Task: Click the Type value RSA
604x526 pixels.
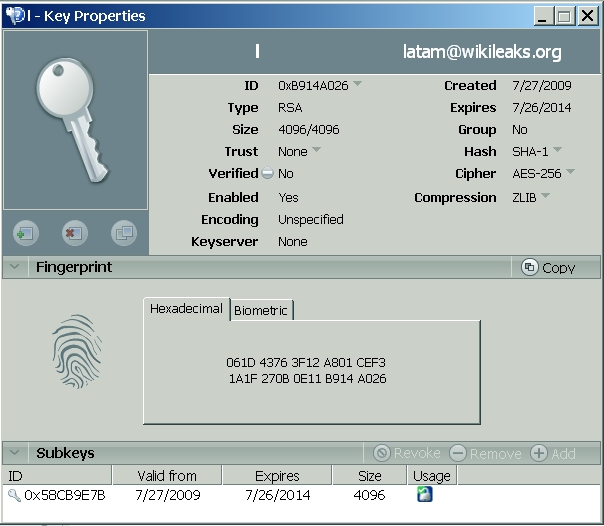Action: [290, 107]
